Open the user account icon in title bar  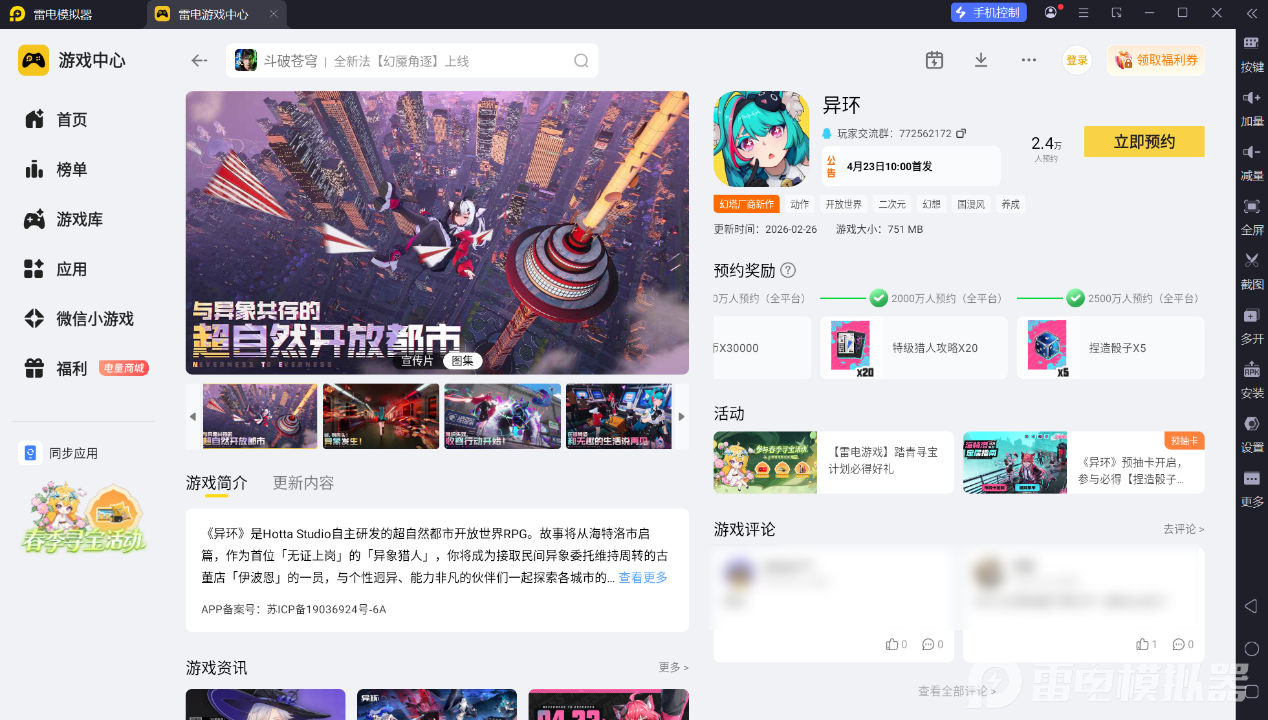coord(1051,12)
